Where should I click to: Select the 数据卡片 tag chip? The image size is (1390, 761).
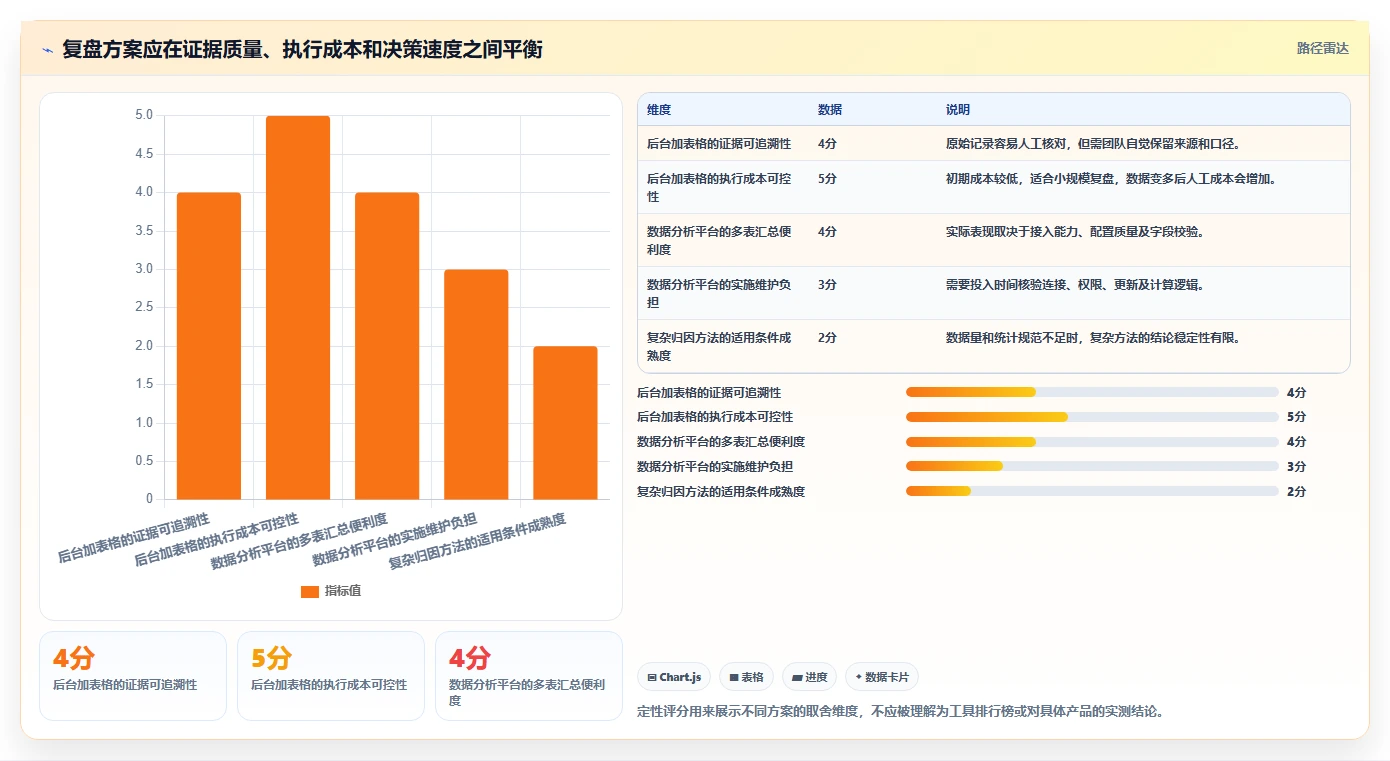(x=882, y=677)
